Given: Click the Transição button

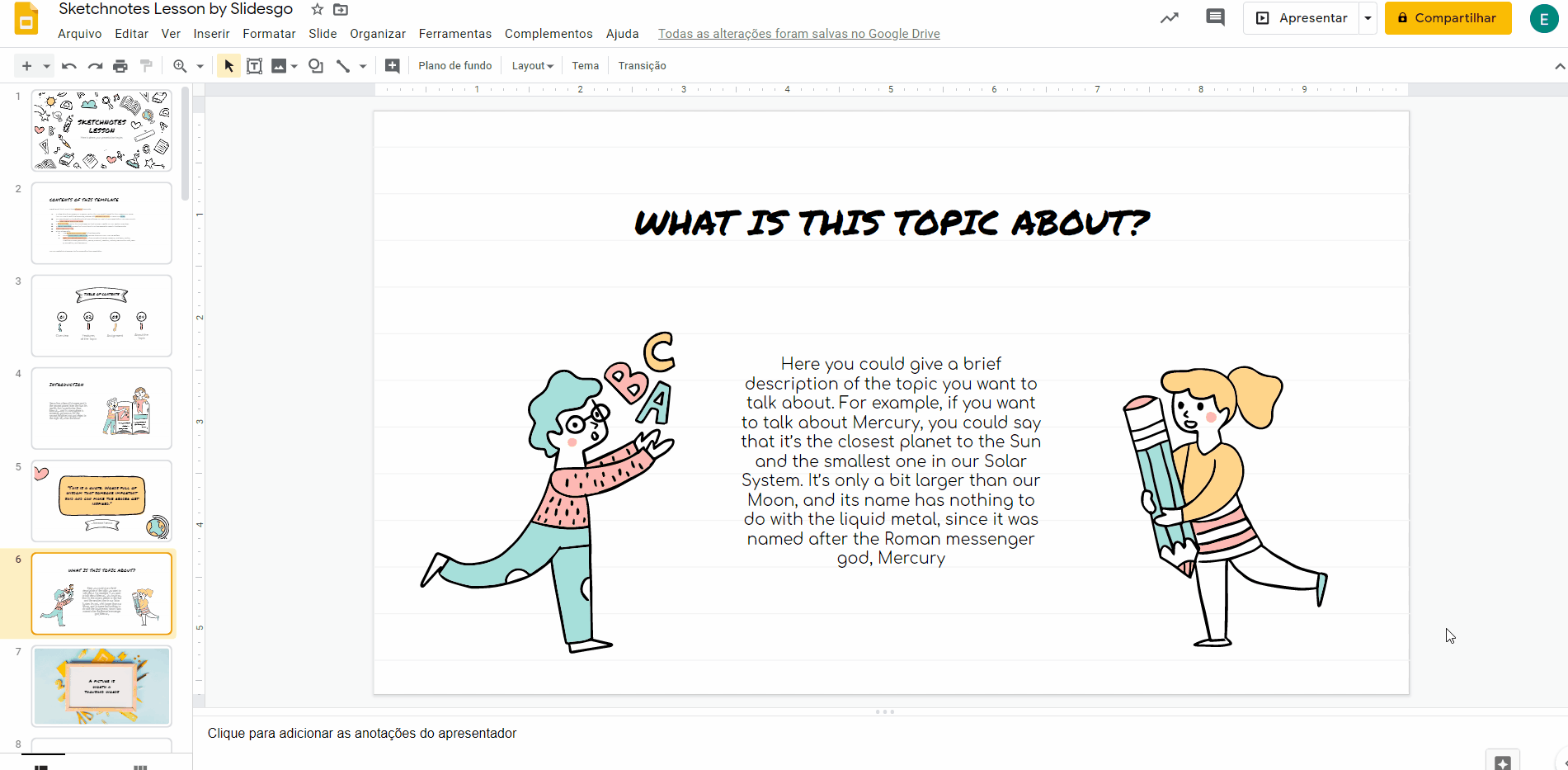Looking at the screenshot, I should pos(643,66).
